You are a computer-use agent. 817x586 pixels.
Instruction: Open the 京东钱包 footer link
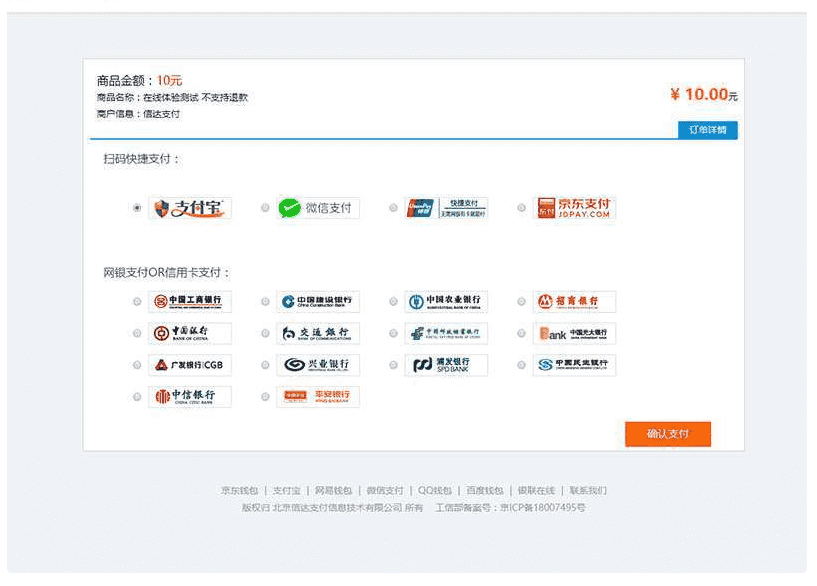pos(240,491)
